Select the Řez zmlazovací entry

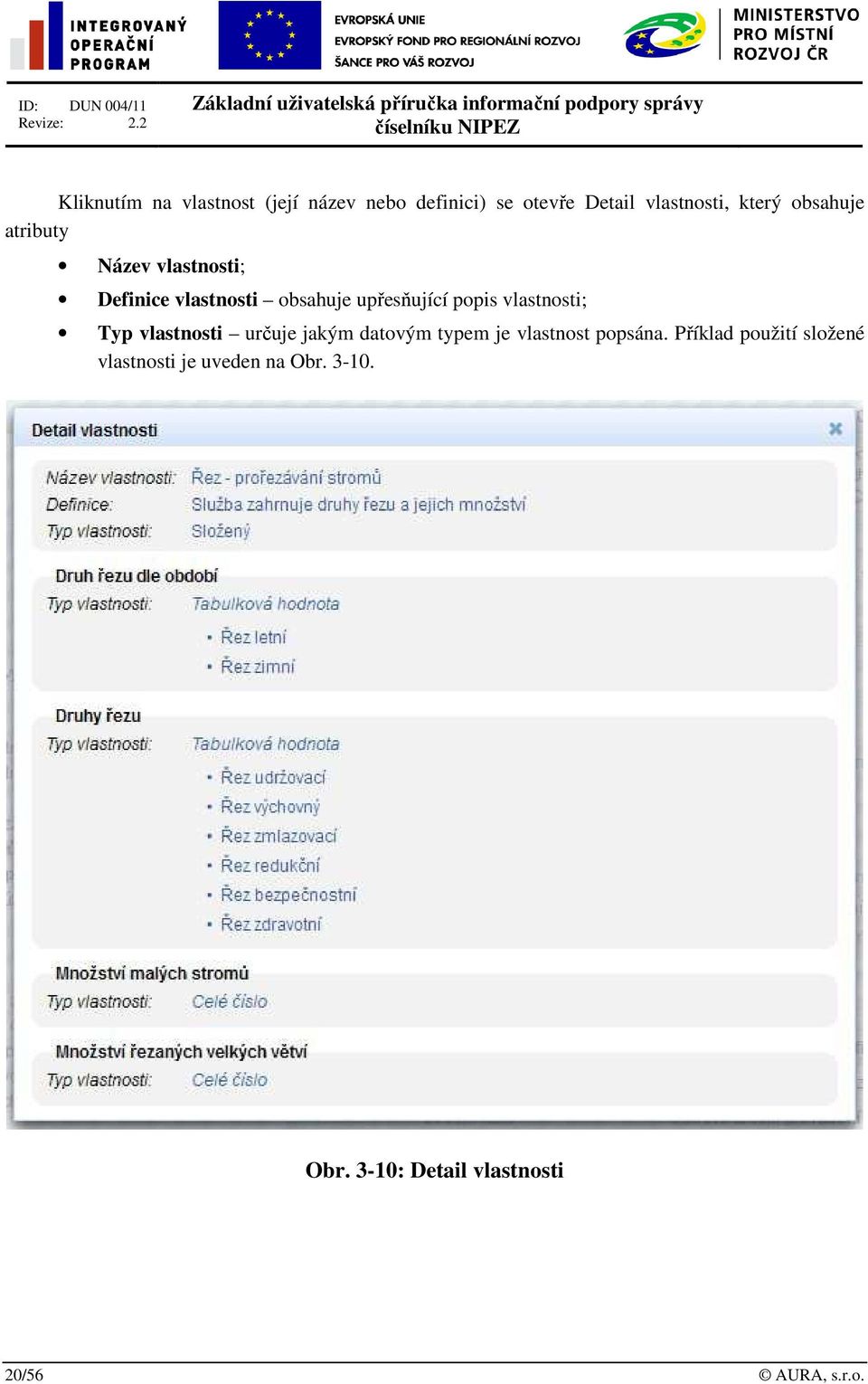point(278,836)
